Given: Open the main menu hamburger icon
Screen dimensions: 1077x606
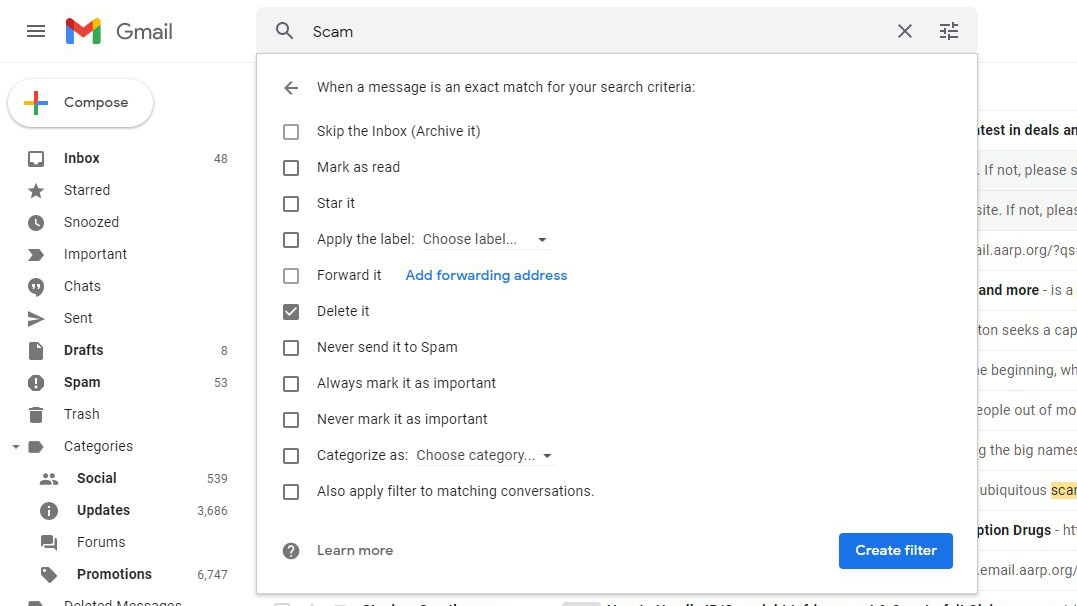Looking at the screenshot, I should pos(36,31).
